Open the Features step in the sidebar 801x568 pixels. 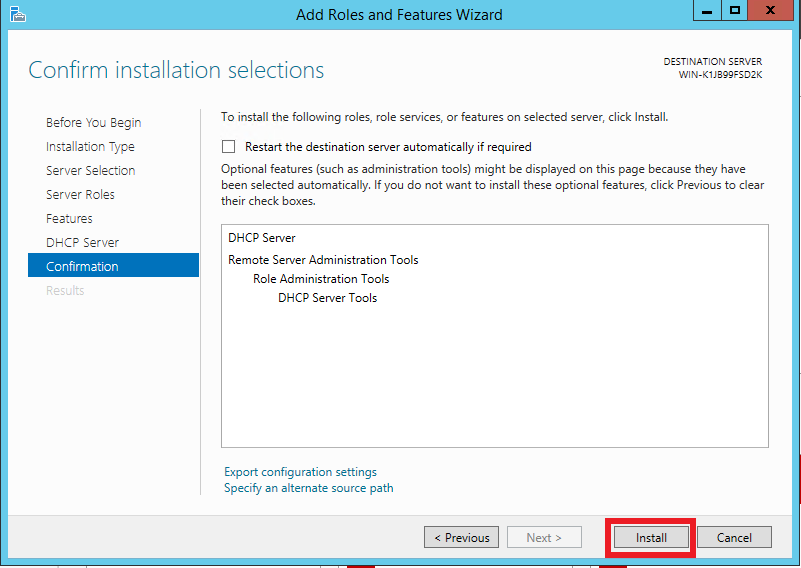point(69,219)
